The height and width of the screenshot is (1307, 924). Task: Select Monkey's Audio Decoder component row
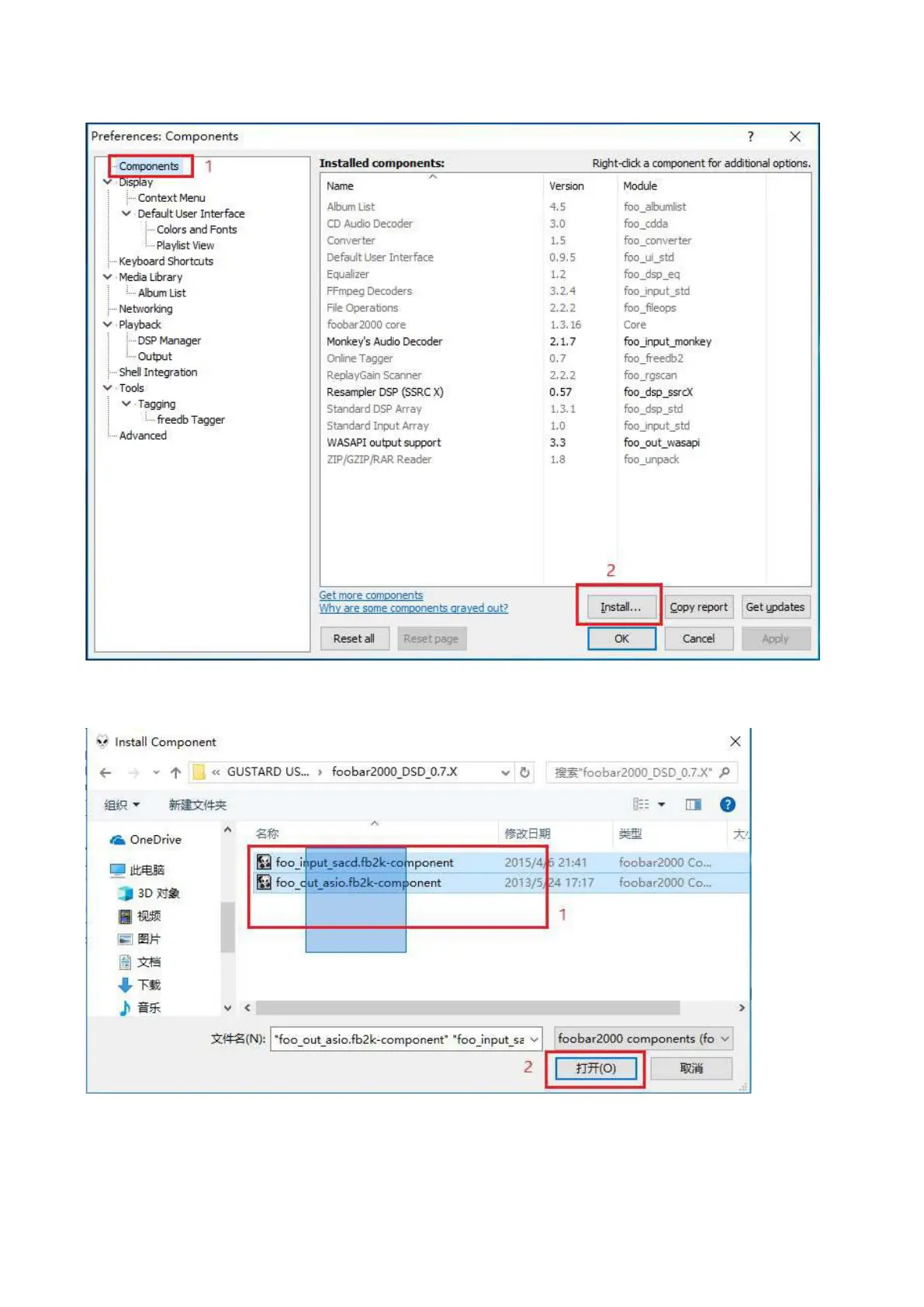click(x=566, y=341)
